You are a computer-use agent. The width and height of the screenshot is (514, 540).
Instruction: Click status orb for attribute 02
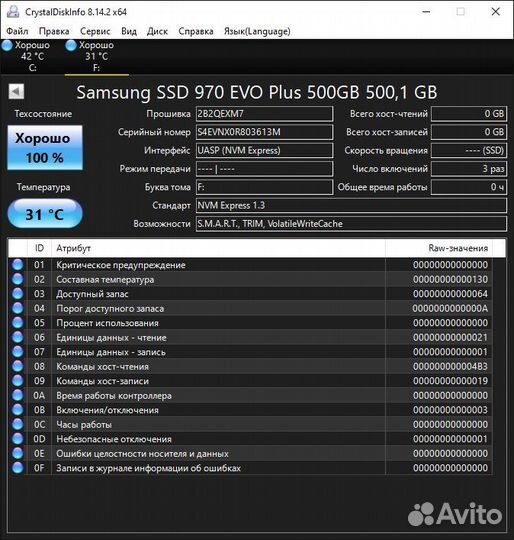pyautogui.click(x=18, y=279)
